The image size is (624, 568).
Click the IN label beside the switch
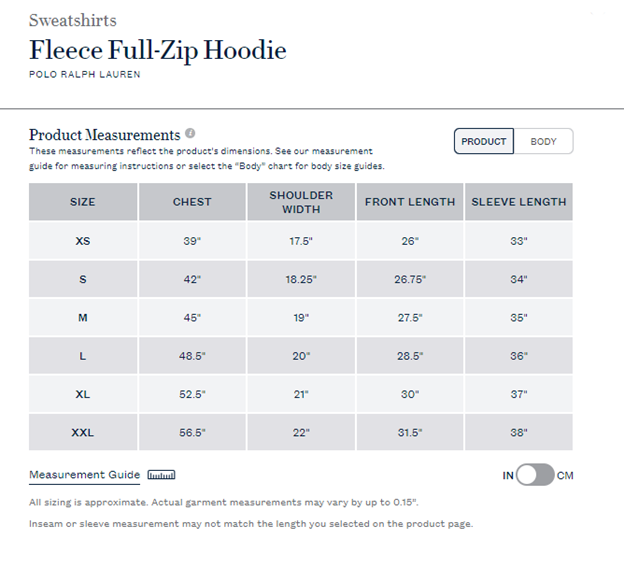508,476
